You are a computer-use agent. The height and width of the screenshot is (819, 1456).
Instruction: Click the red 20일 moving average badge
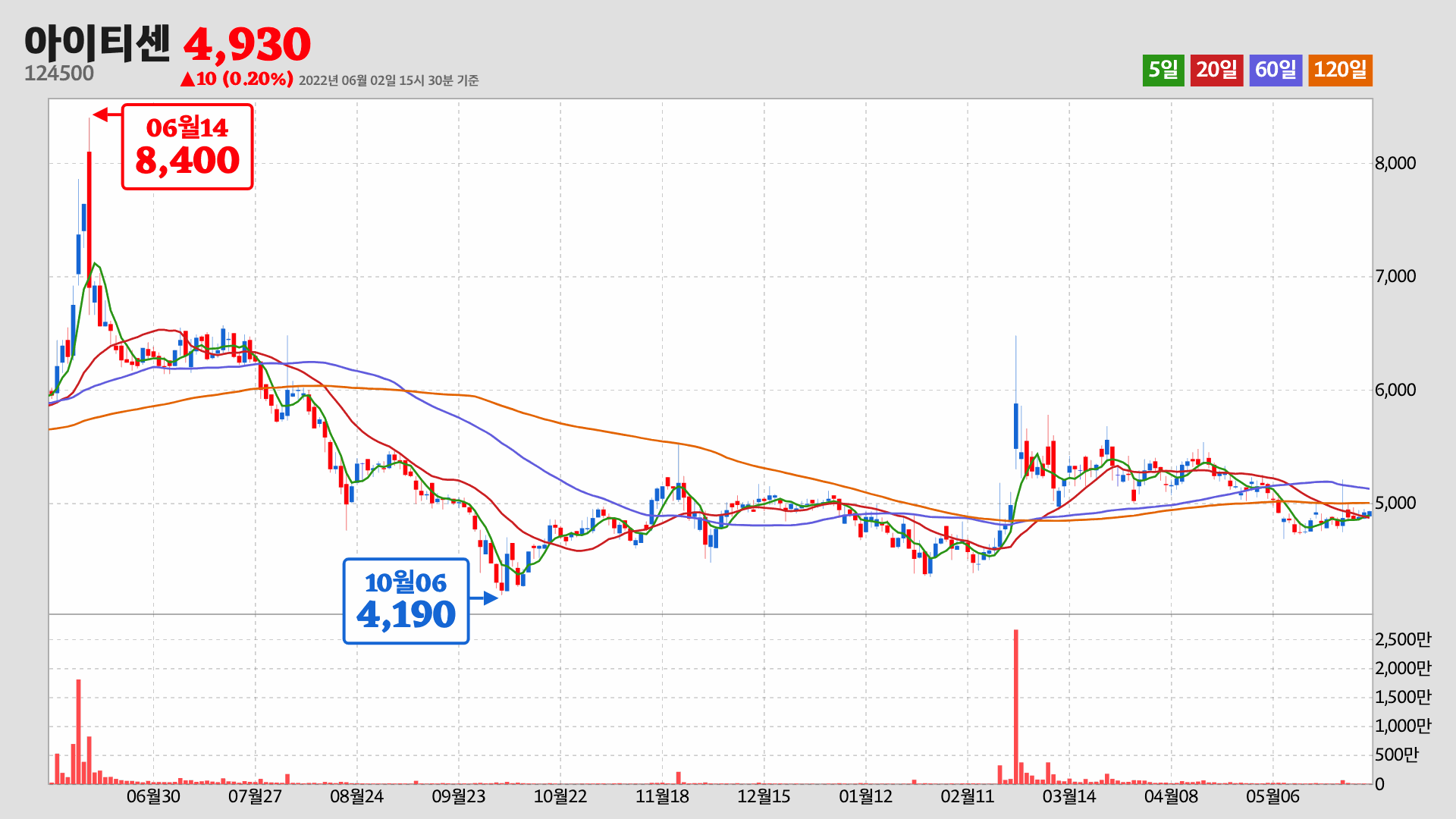(1216, 71)
